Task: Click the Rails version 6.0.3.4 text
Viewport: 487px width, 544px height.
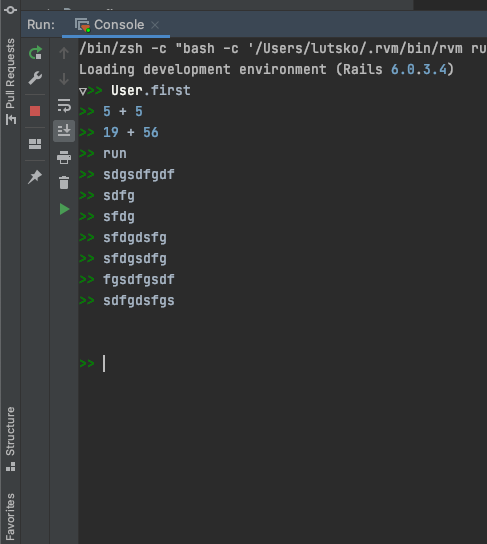Action: [419, 69]
